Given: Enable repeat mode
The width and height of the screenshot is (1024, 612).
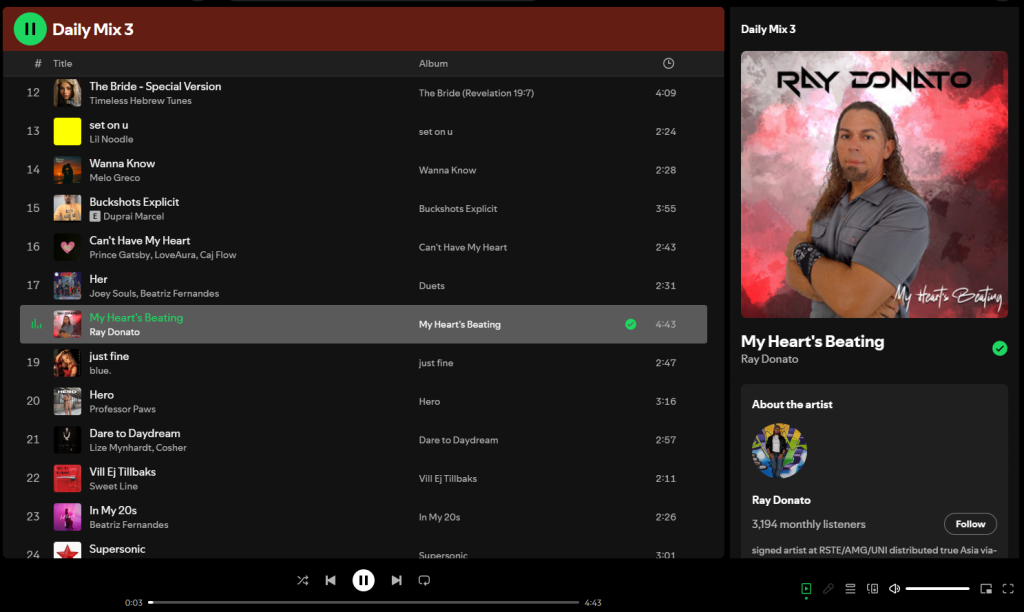Looking at the screenshot, I should pos(424,580).
